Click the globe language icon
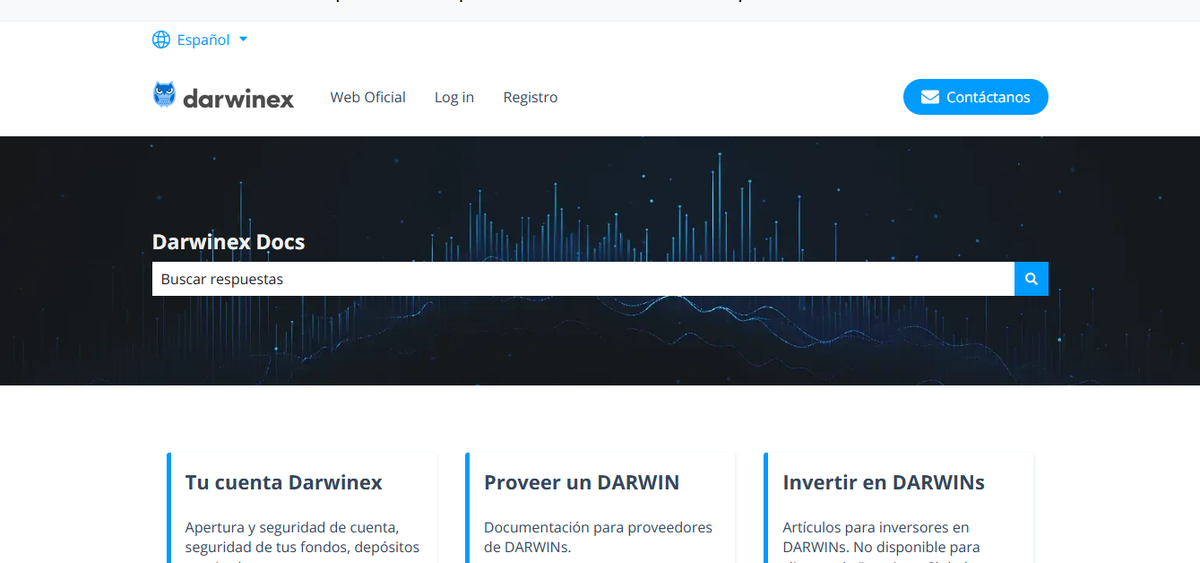 click(161, 40)
